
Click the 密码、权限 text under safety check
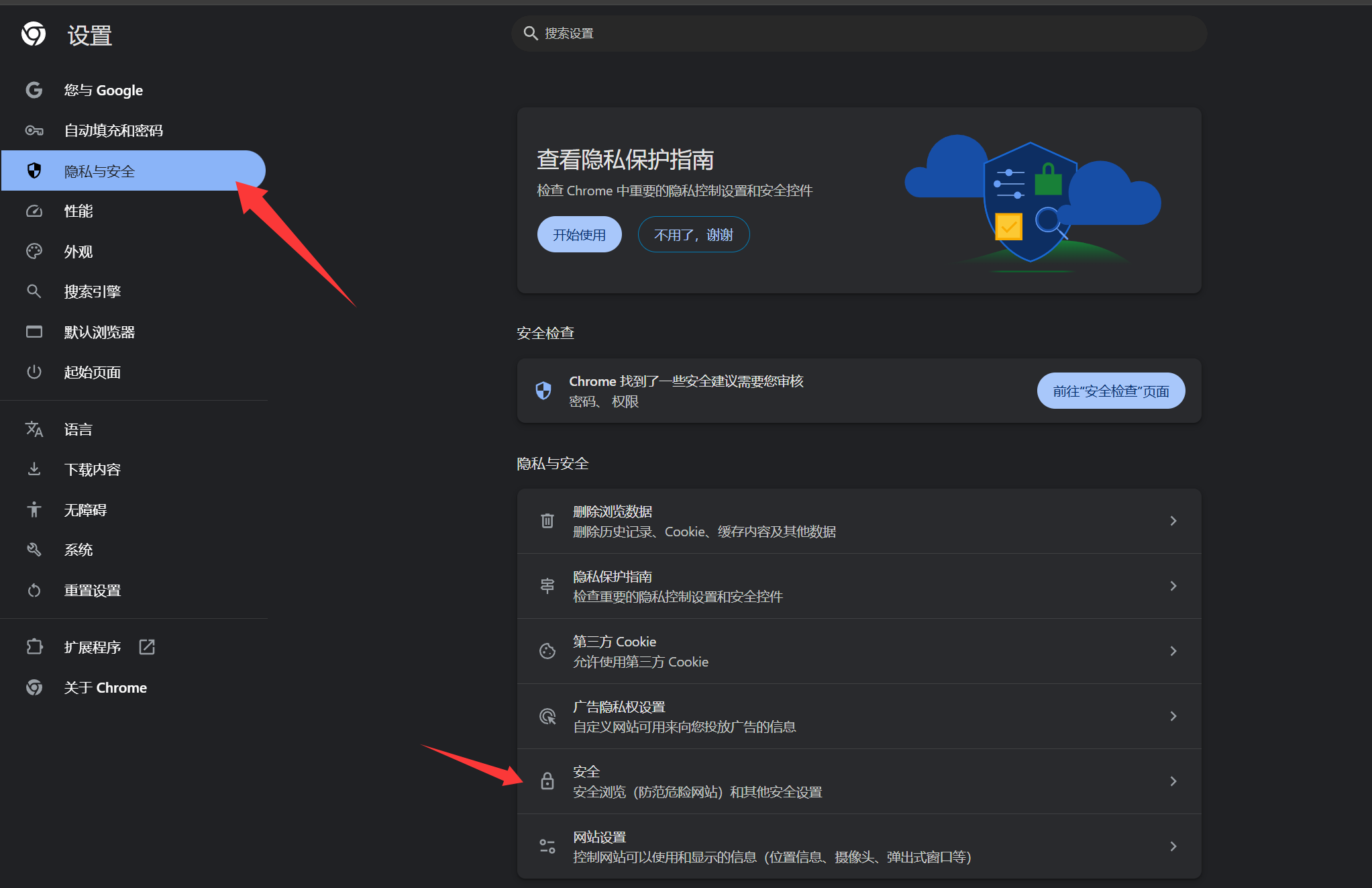point(604,401)
